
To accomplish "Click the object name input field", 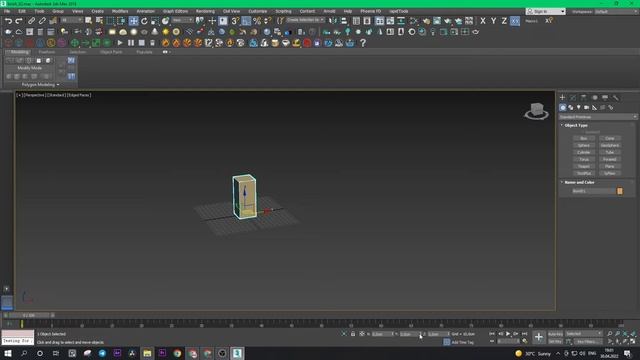I will tap(594, 191).
